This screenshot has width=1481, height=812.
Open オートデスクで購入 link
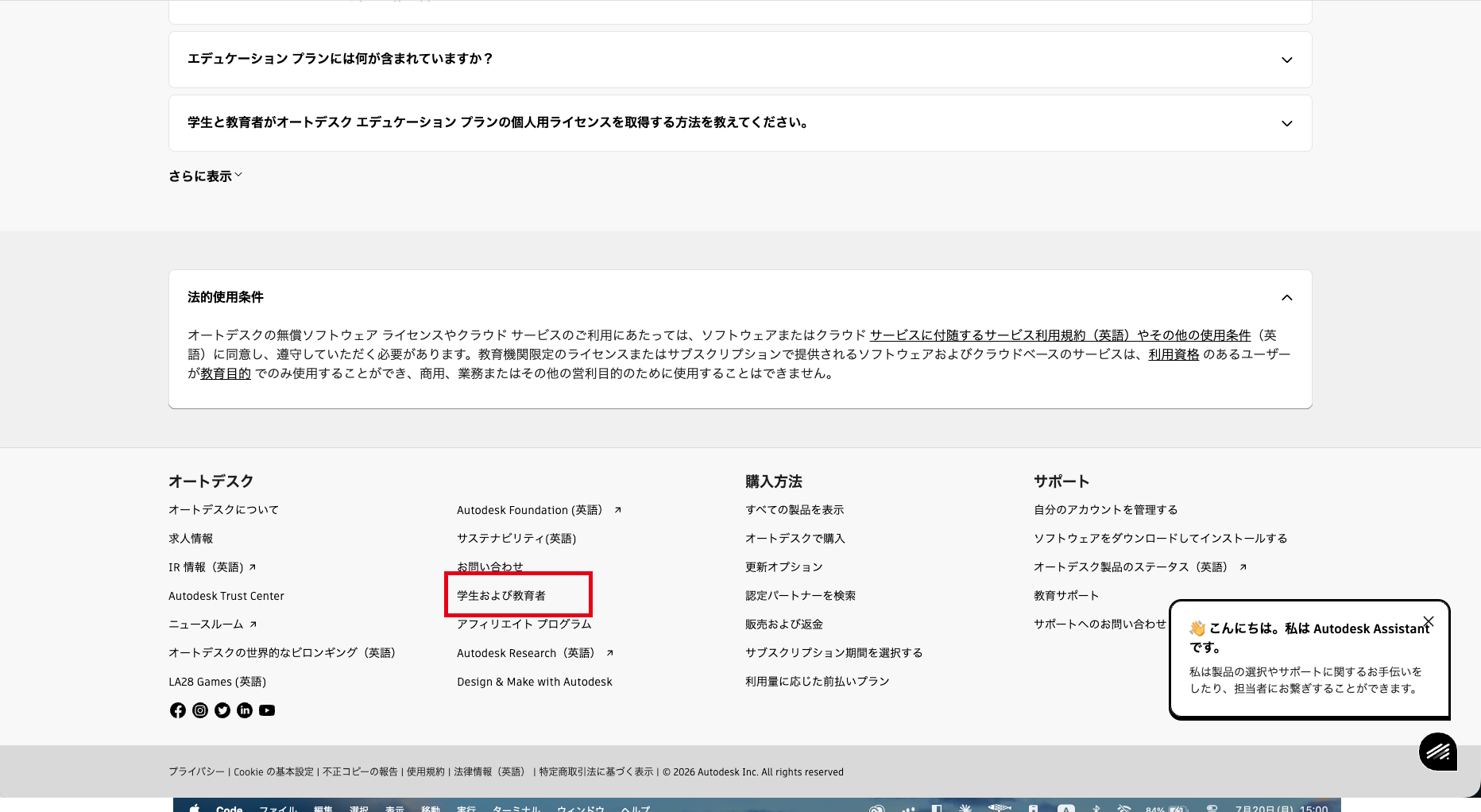pyautogui.click(x=795, y=539)
